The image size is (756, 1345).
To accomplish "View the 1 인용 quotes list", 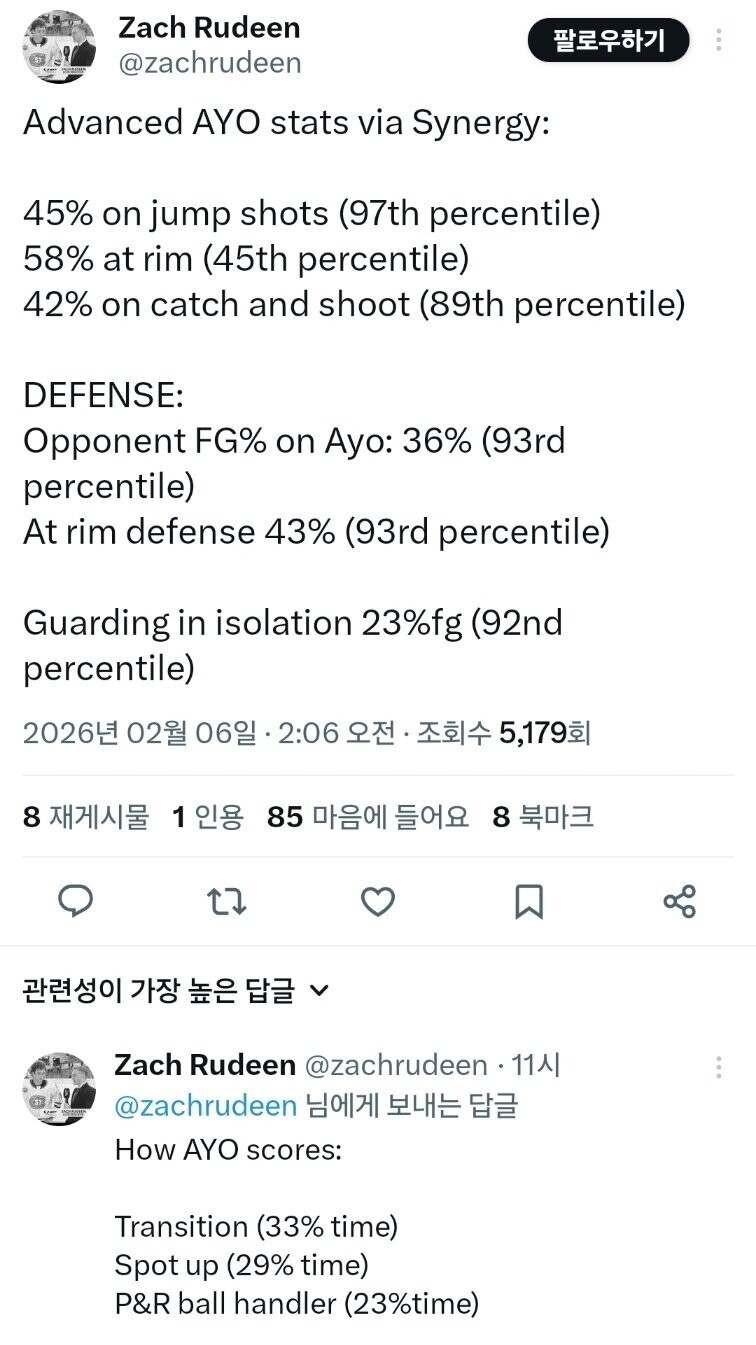I will 207,817.
